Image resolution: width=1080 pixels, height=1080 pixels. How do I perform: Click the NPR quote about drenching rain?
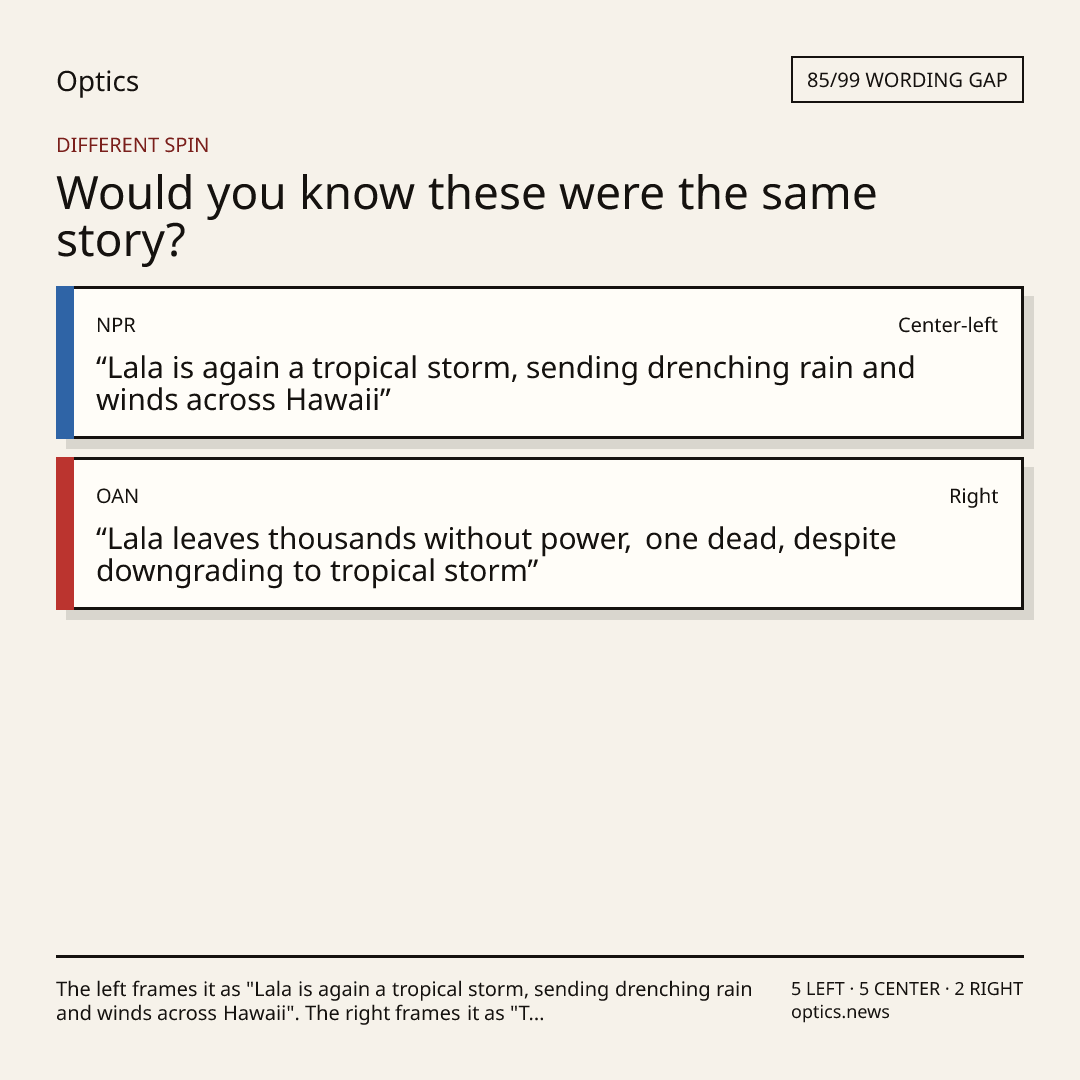click(x=506, y=384)
